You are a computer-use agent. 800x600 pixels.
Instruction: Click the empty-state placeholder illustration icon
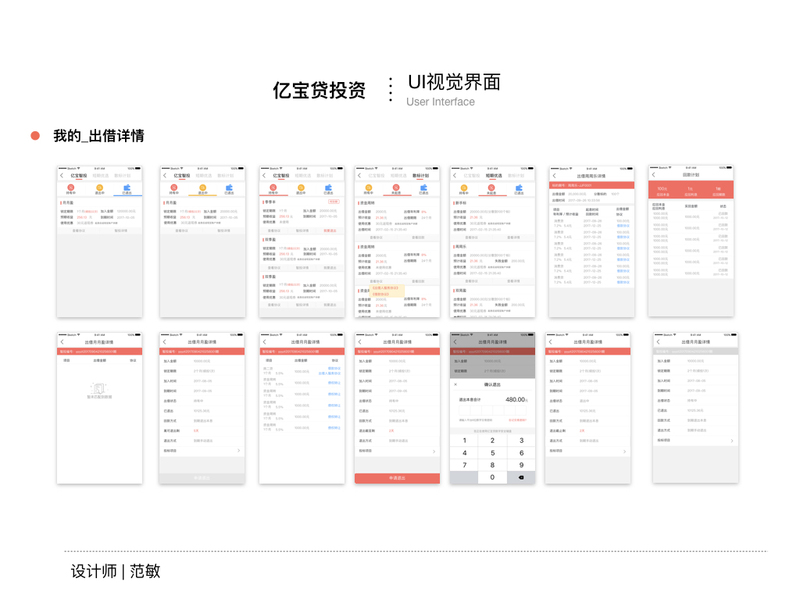click(x=99, y=389)
